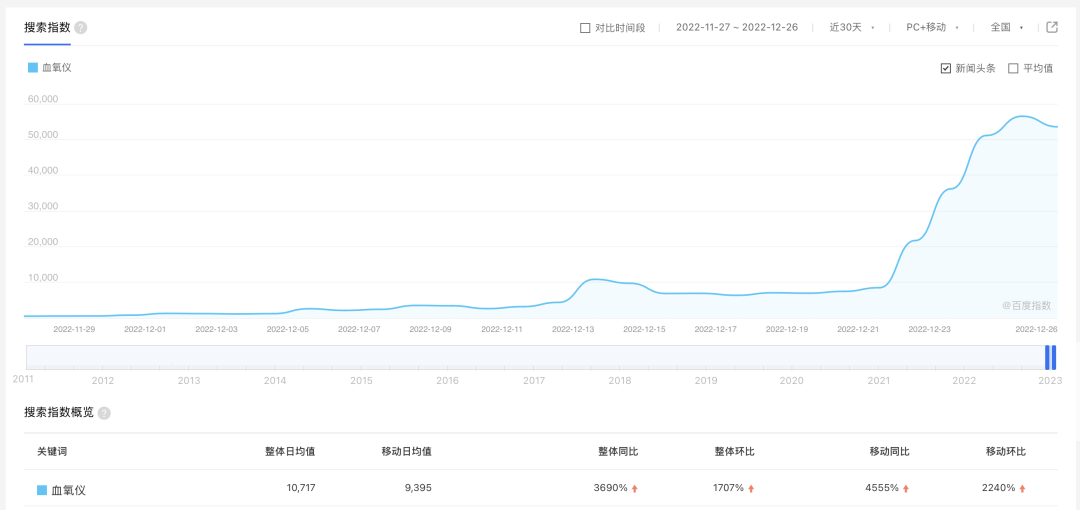Open the date range 2022-11-27 ~ 2022-12-26 picker

737,28
